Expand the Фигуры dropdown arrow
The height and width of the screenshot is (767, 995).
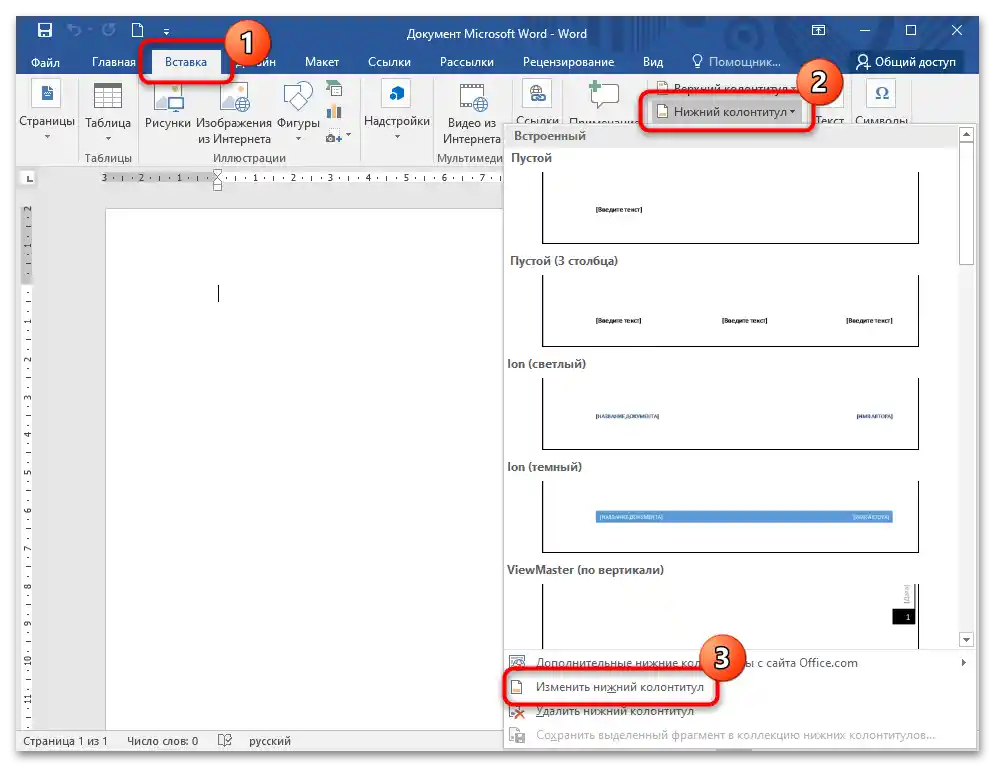298,138
